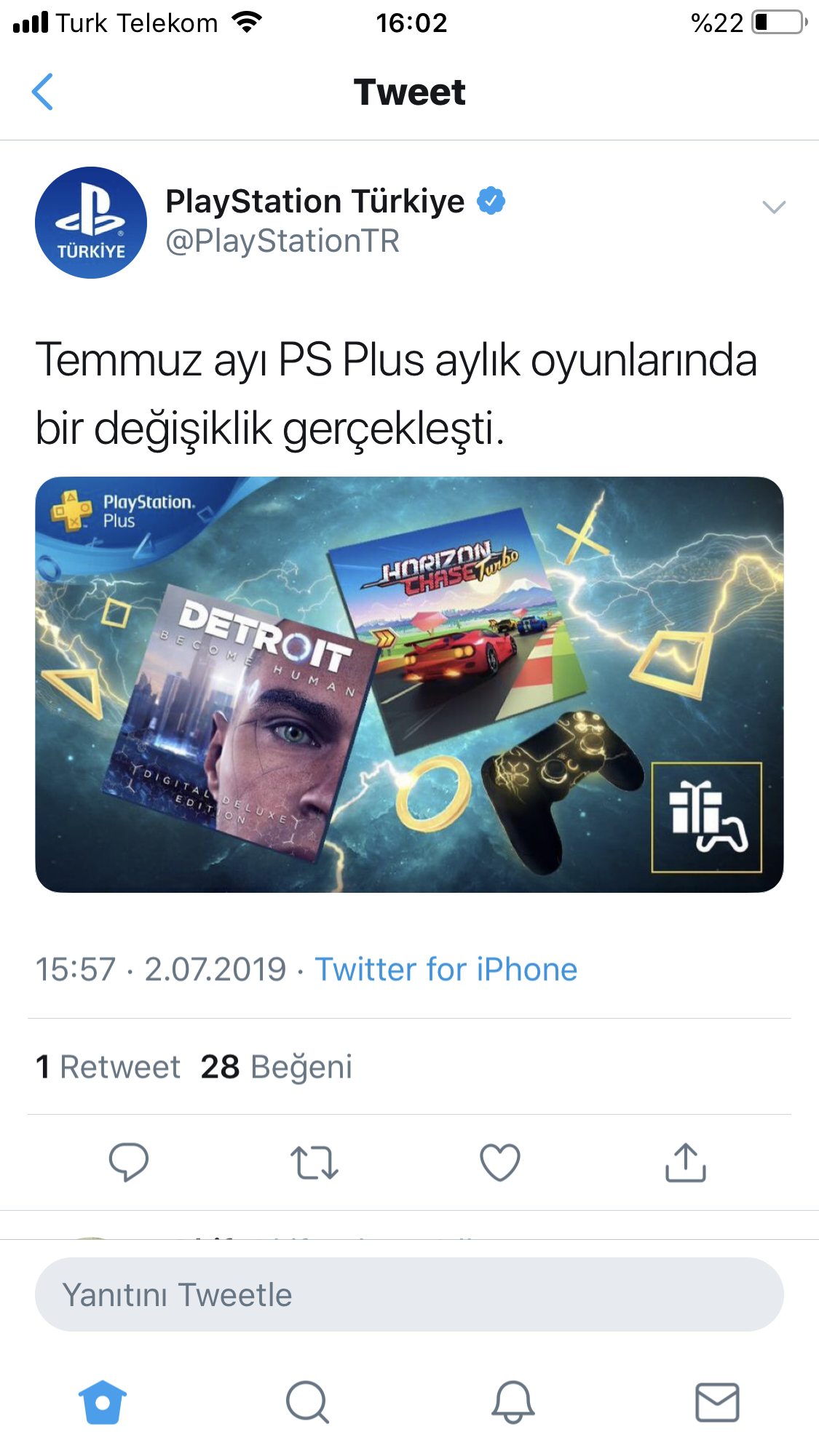Tap the 16:02 status bar clock
The image size is (819, 1456).
coord(411,23)
